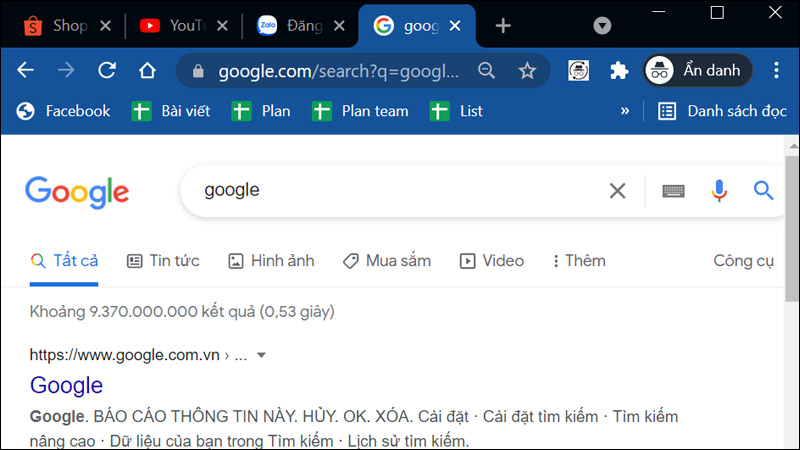800x450 pixels.
Task: Go to the browser home page
Action: (x=147, y=71)
